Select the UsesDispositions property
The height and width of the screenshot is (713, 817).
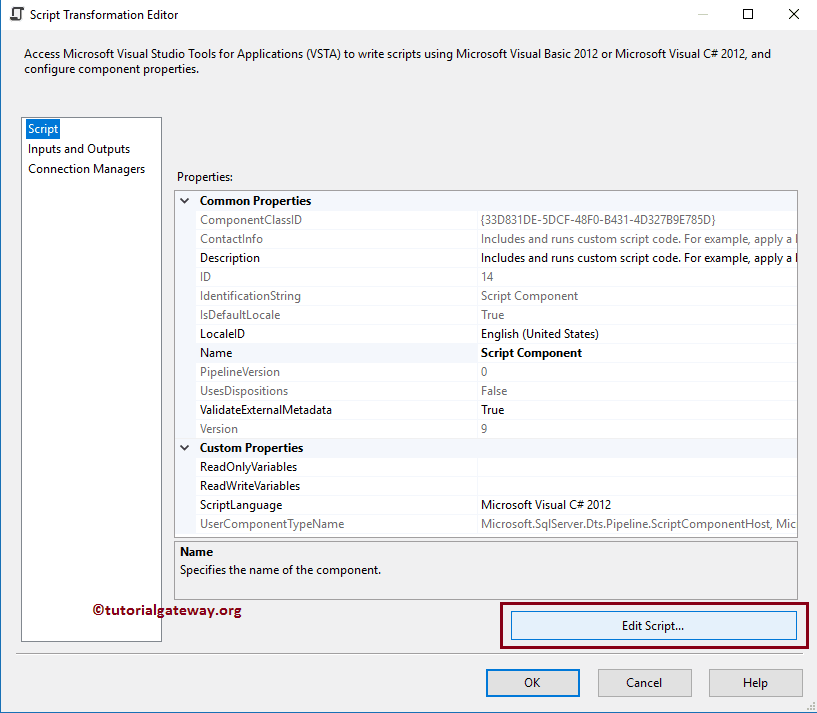(244, 391)
